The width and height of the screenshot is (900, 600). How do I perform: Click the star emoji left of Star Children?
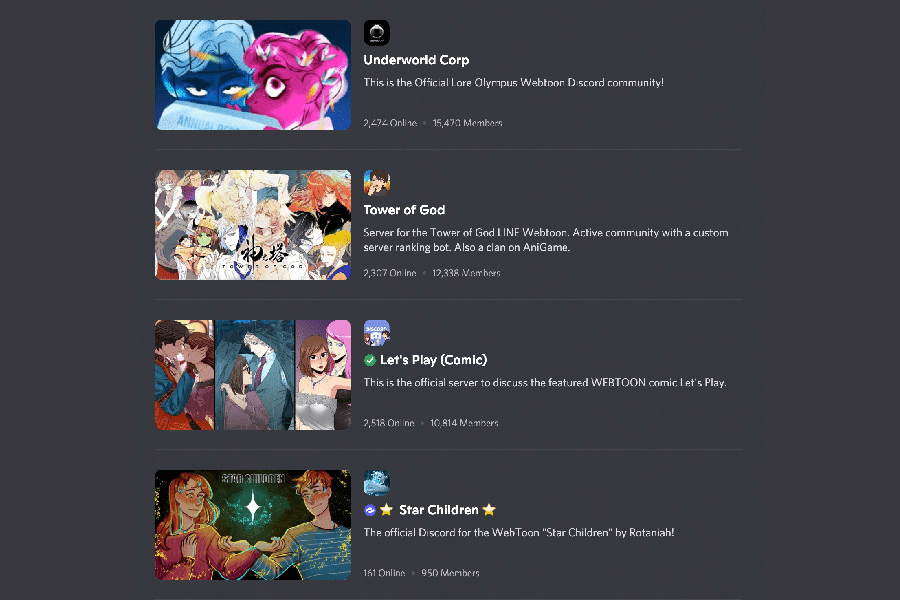tap(386, 510)
